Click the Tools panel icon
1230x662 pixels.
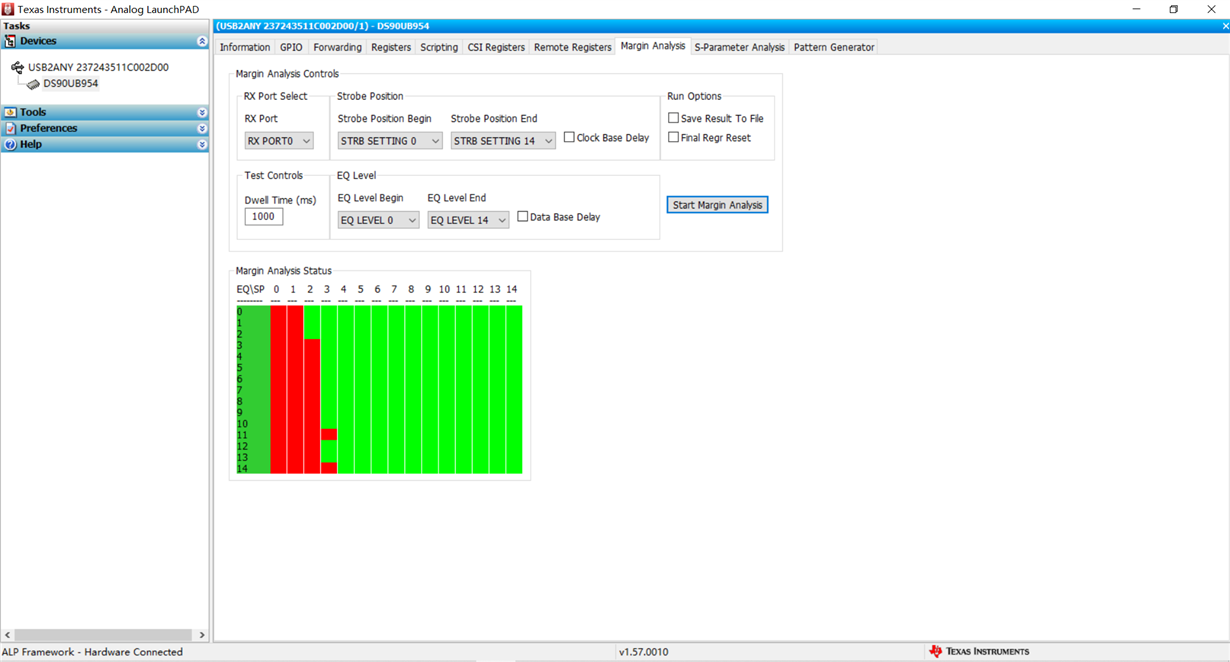tap(10, 112)
